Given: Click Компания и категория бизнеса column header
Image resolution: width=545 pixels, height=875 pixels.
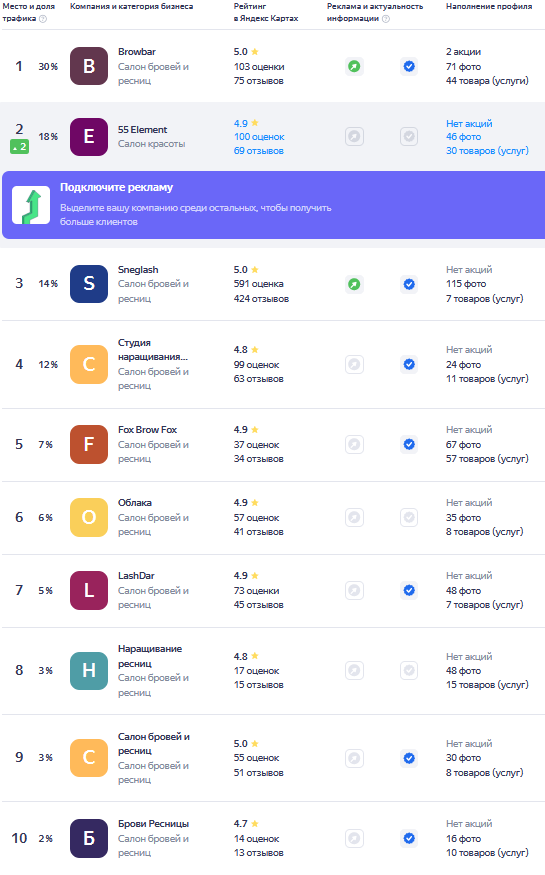Looking at the screenshot, I should click(x=131, y=6).
